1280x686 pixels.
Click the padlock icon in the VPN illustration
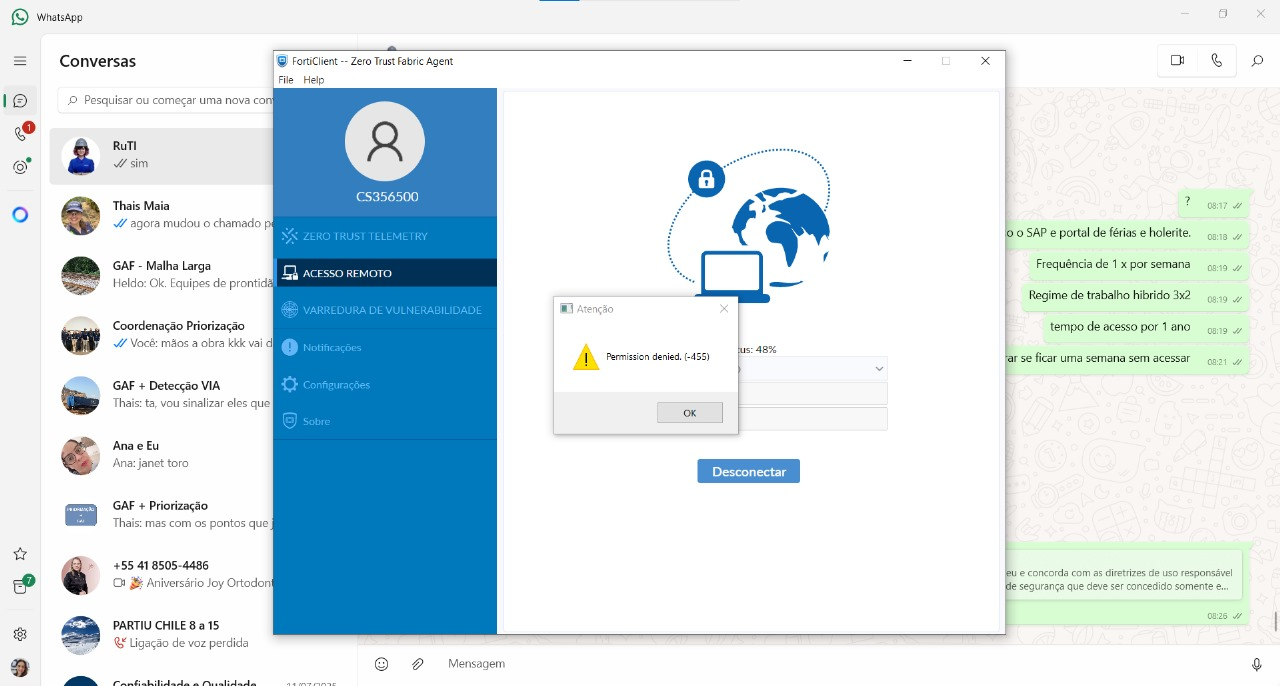coord(706,179)
